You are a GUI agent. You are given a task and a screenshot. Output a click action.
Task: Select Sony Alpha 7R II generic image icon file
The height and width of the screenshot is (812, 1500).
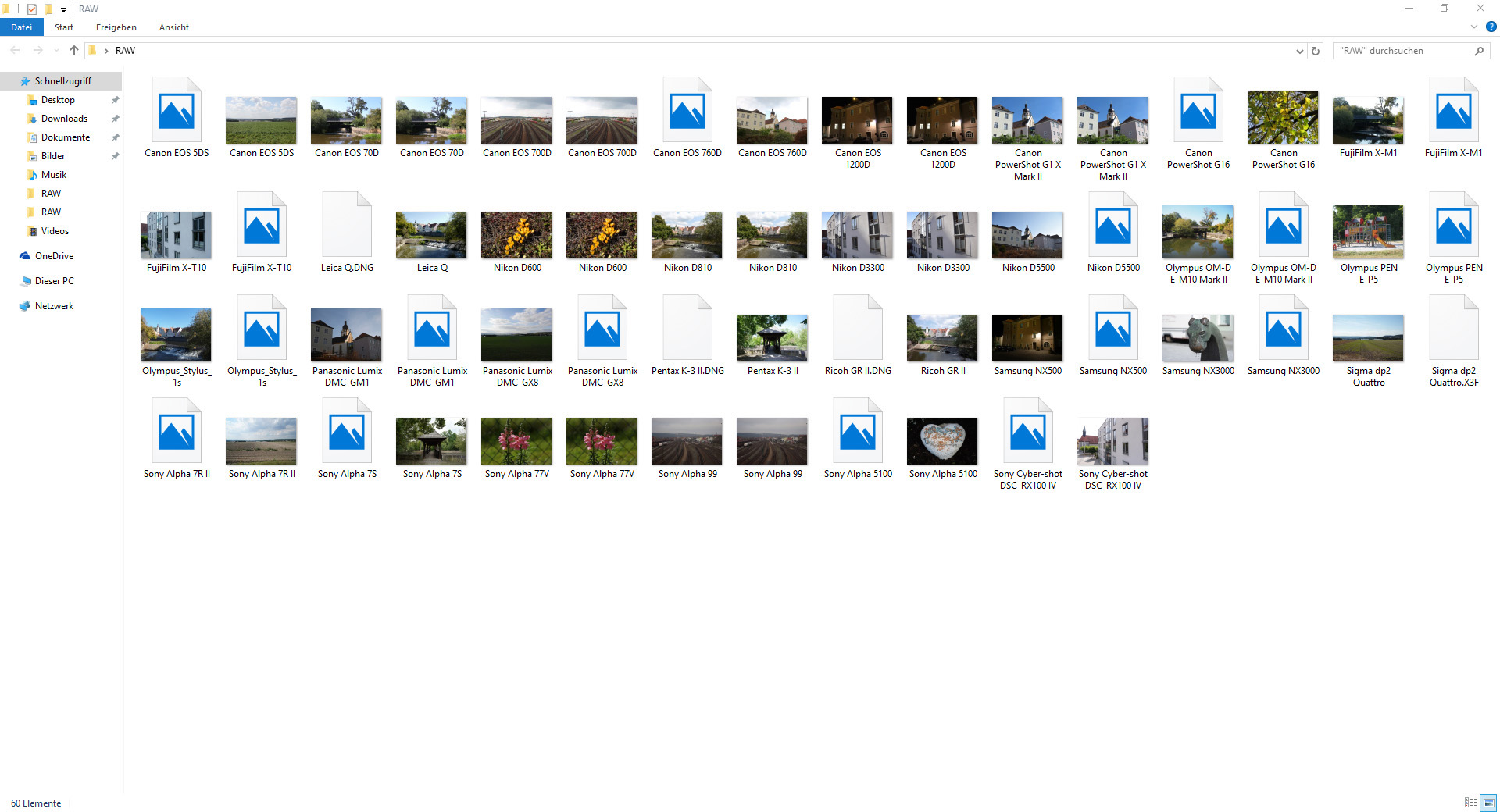[177, 431]
